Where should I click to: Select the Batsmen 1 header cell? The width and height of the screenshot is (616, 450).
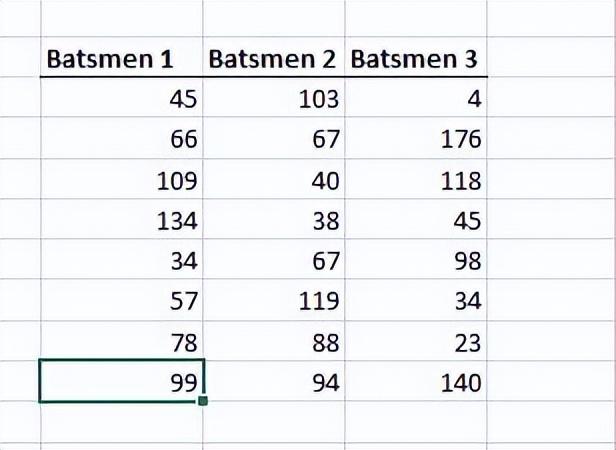pyautogui.click(x=122, y=57)
